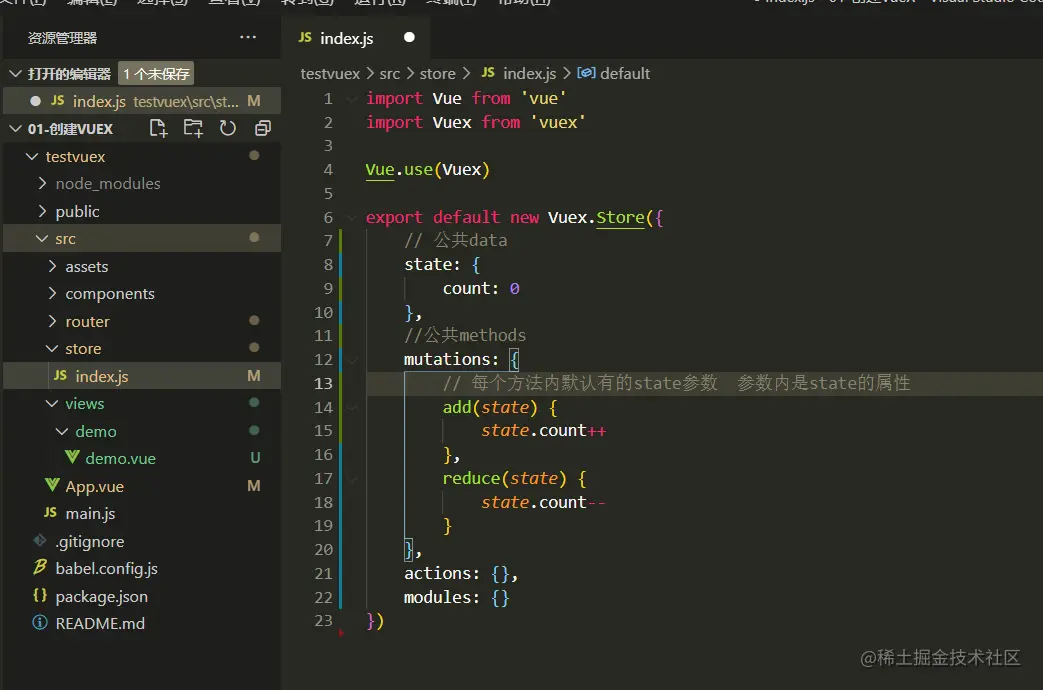Click the default symbol breadcrumb
Screen dimensions: 1043x690
click(x=625, y=73)
